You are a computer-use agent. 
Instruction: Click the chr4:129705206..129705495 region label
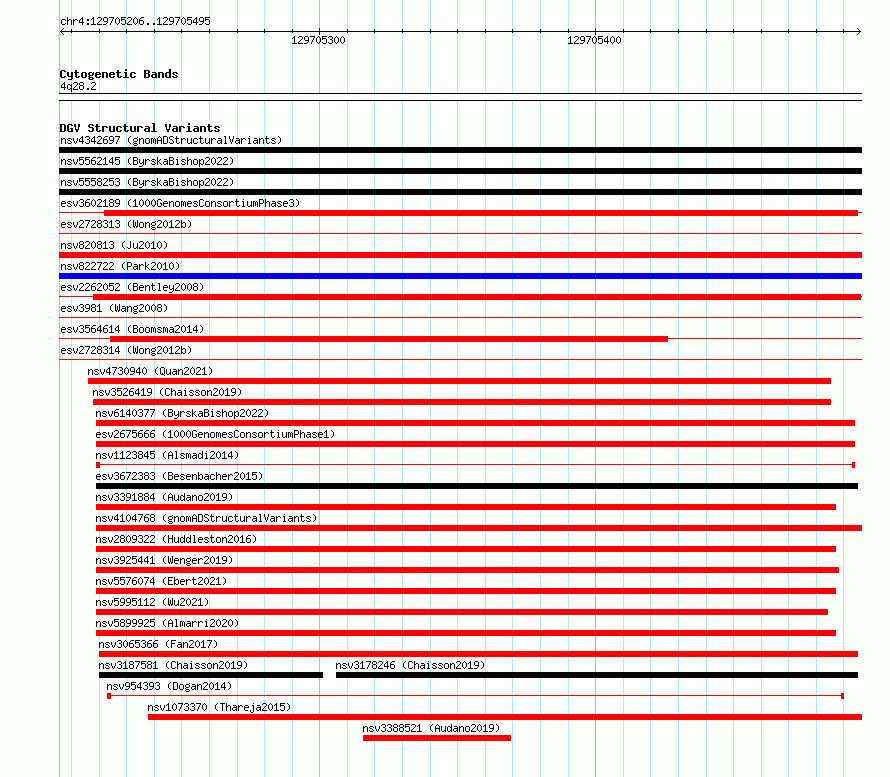pos(135,21)
